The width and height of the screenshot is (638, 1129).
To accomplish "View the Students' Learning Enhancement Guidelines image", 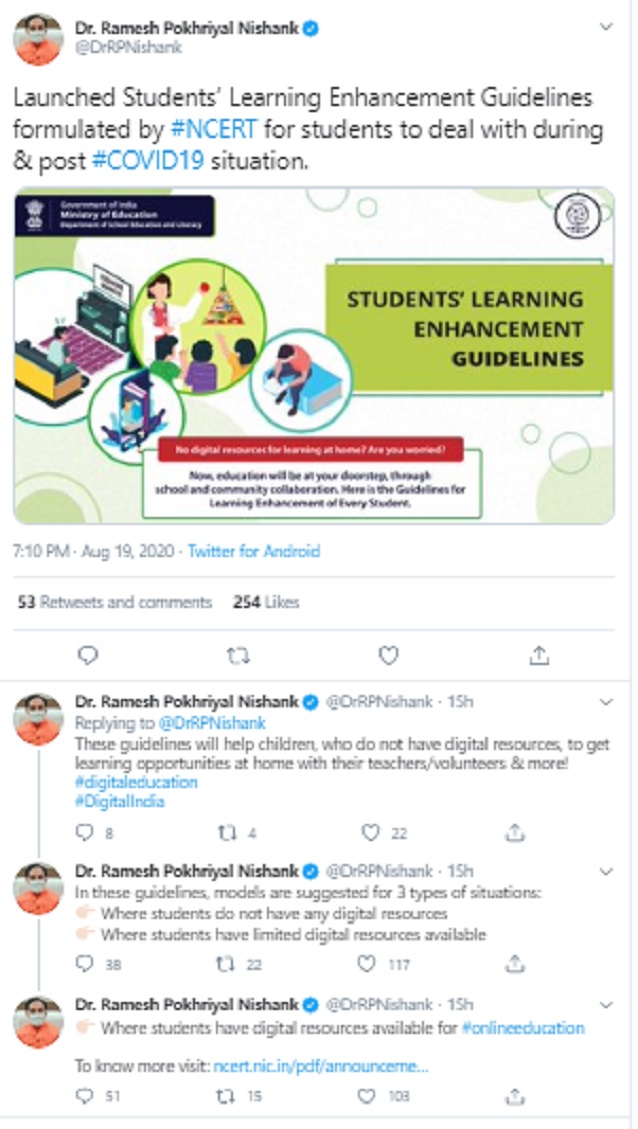I will tap(314, 355).
